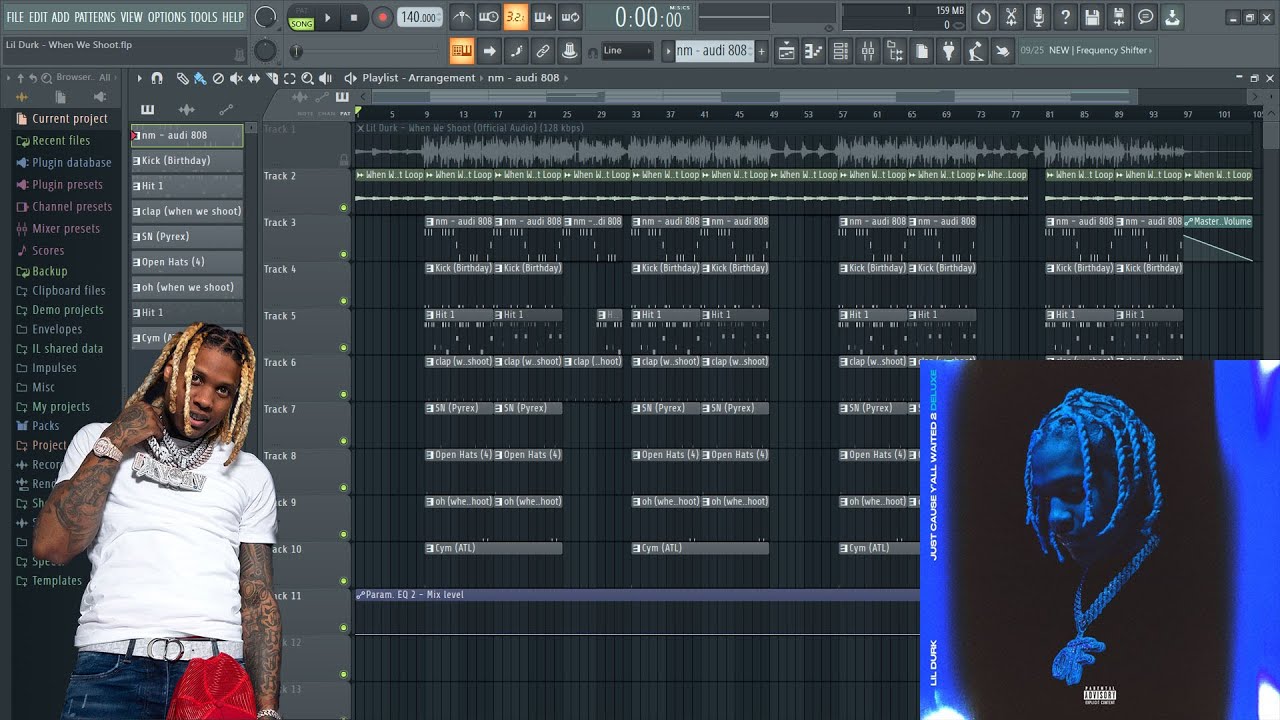The width and height of the screenshot is (1280, 720).
Task: Open the metronome toggle in the top toolbar
Action: click(461, 17)
